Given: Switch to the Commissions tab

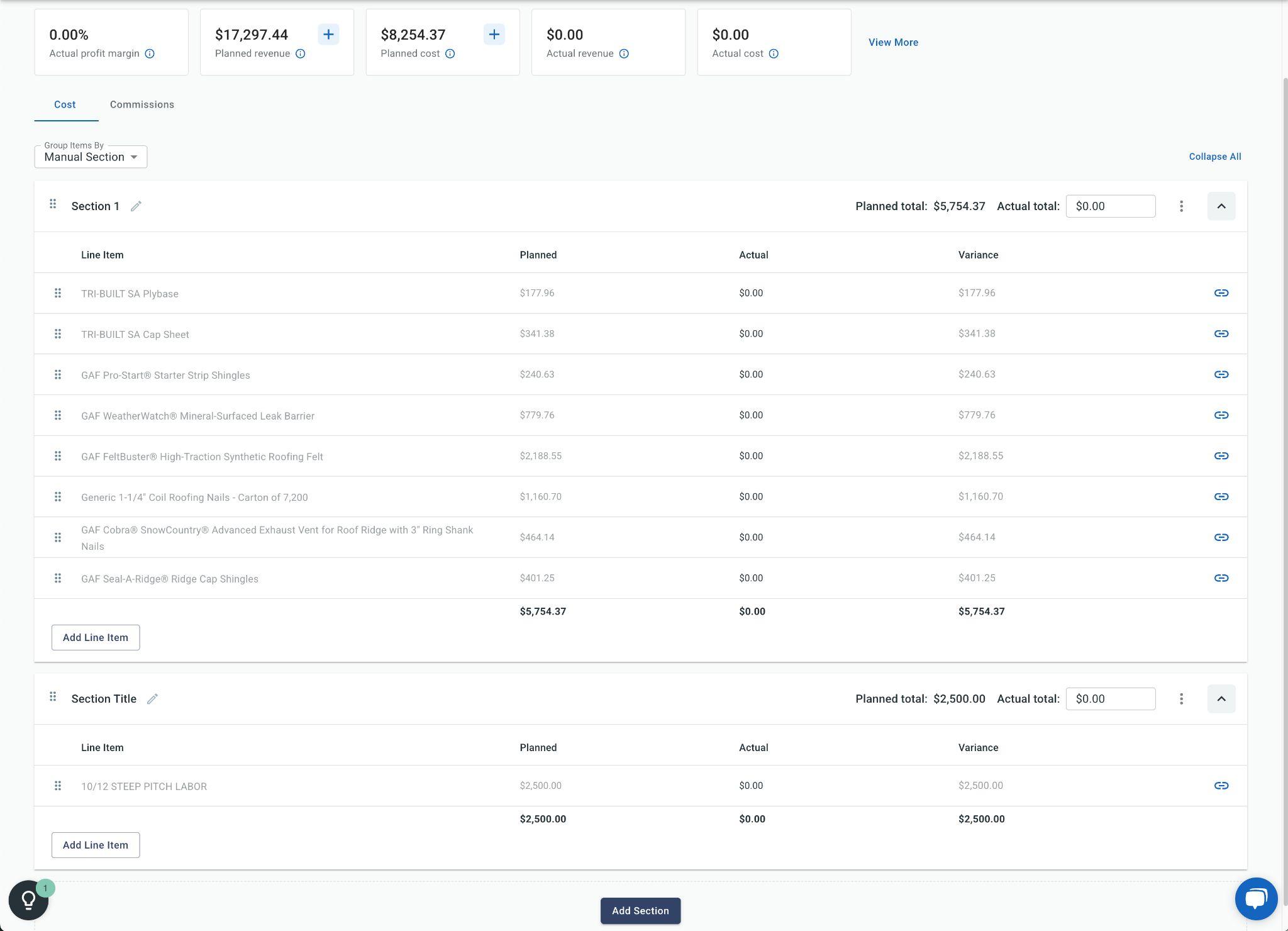Looking at the screenshot, I should (142, 105).
